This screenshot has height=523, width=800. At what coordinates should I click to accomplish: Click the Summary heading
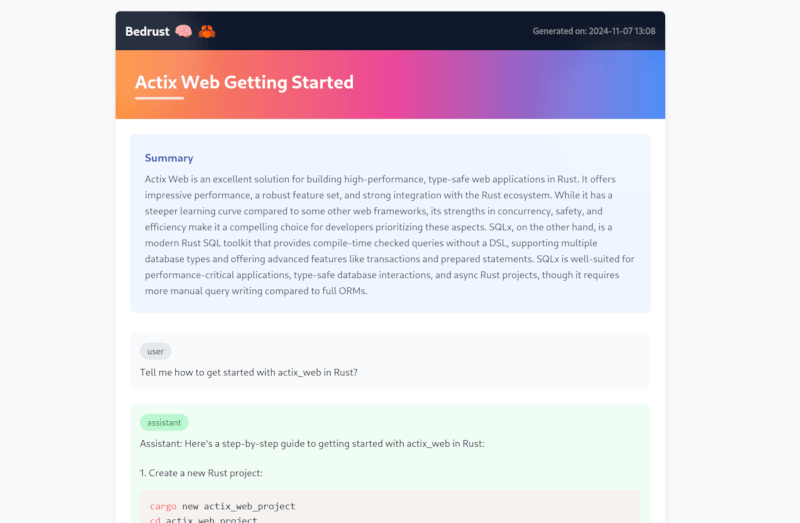(169, 158)
